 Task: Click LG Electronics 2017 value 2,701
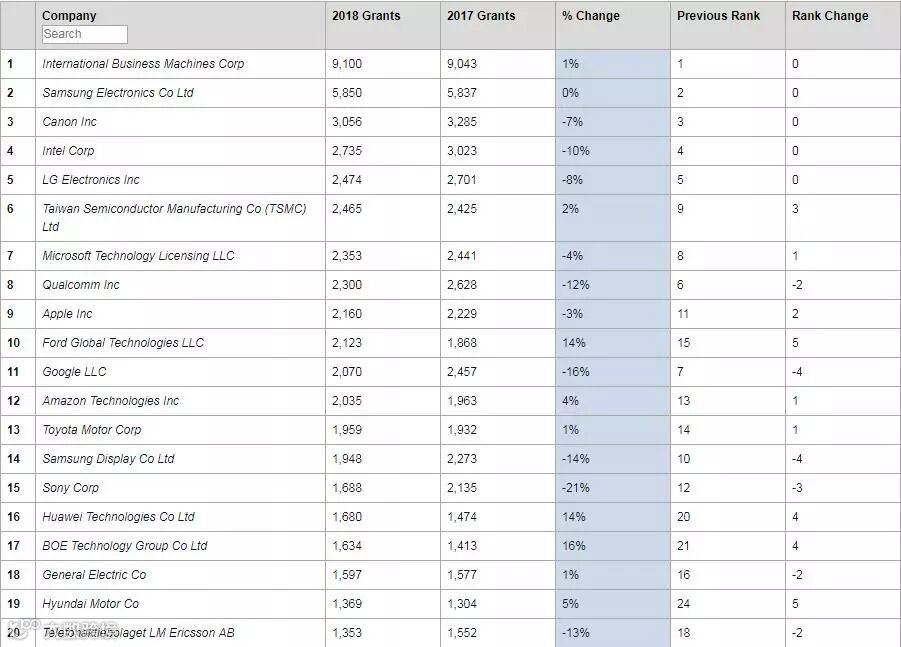point(462,180)
